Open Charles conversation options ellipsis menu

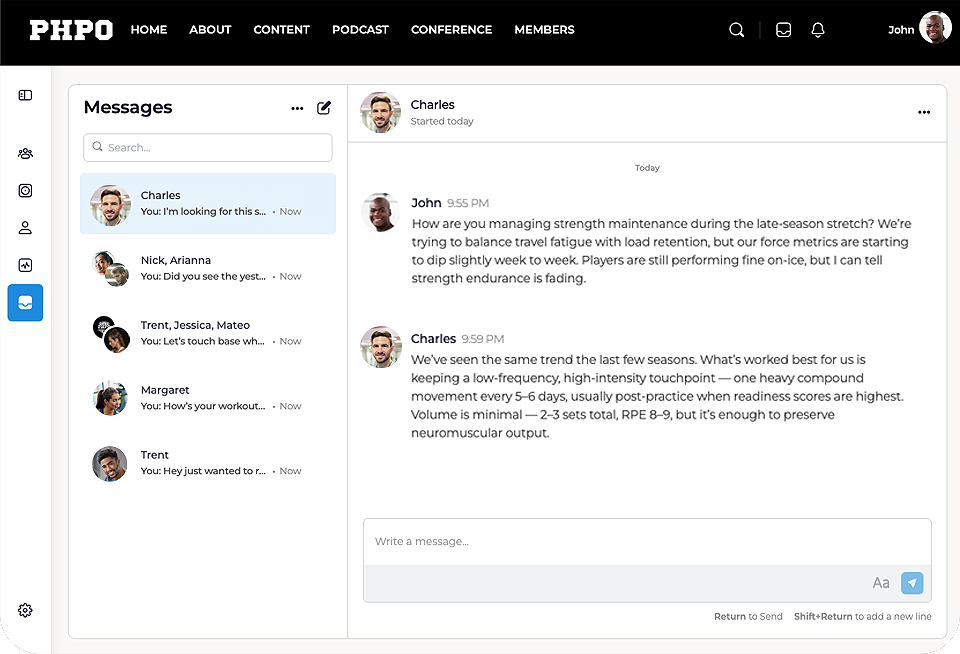pos(923,113)
